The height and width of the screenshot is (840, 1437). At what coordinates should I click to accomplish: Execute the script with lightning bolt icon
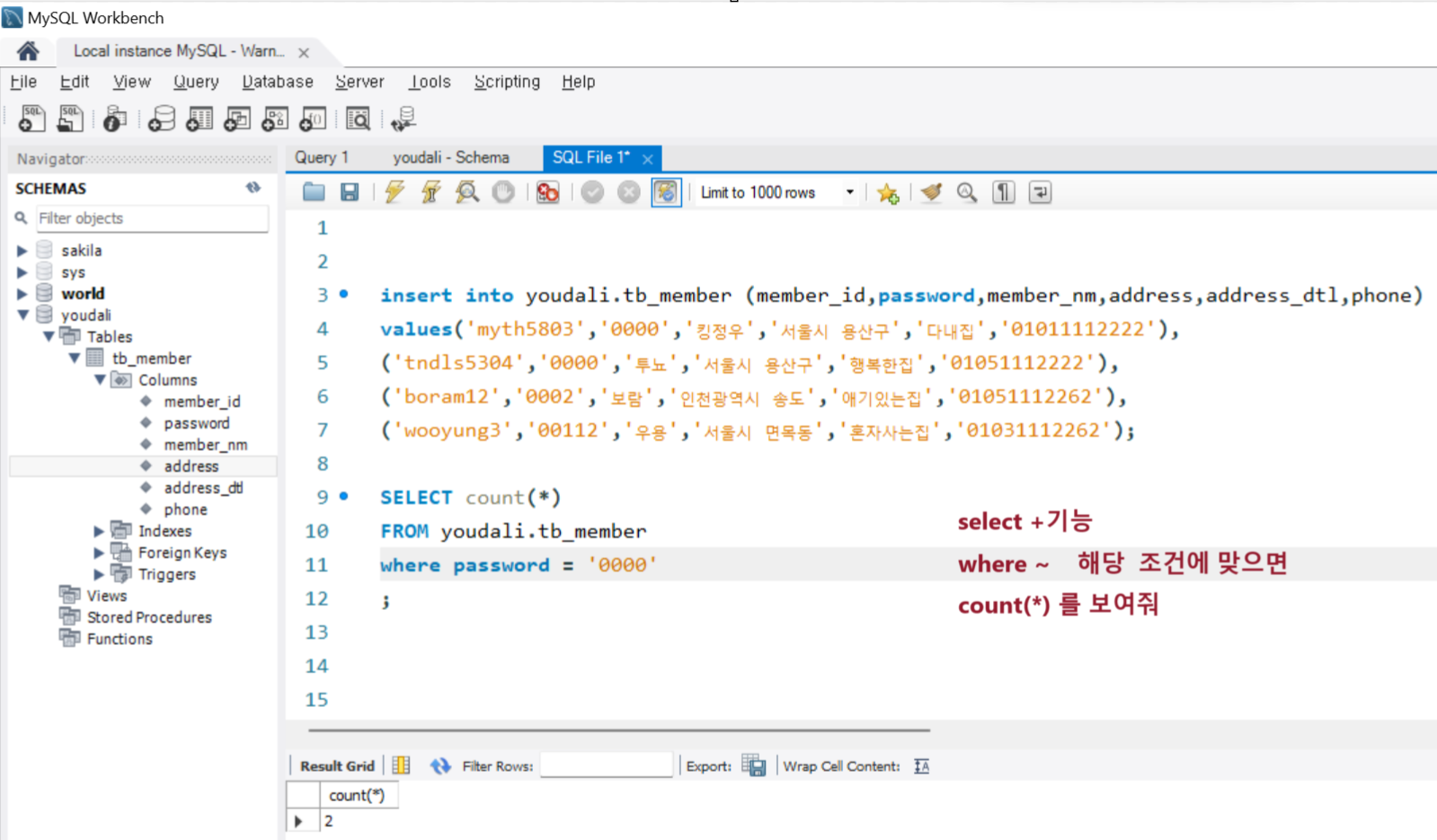point(395,191)
